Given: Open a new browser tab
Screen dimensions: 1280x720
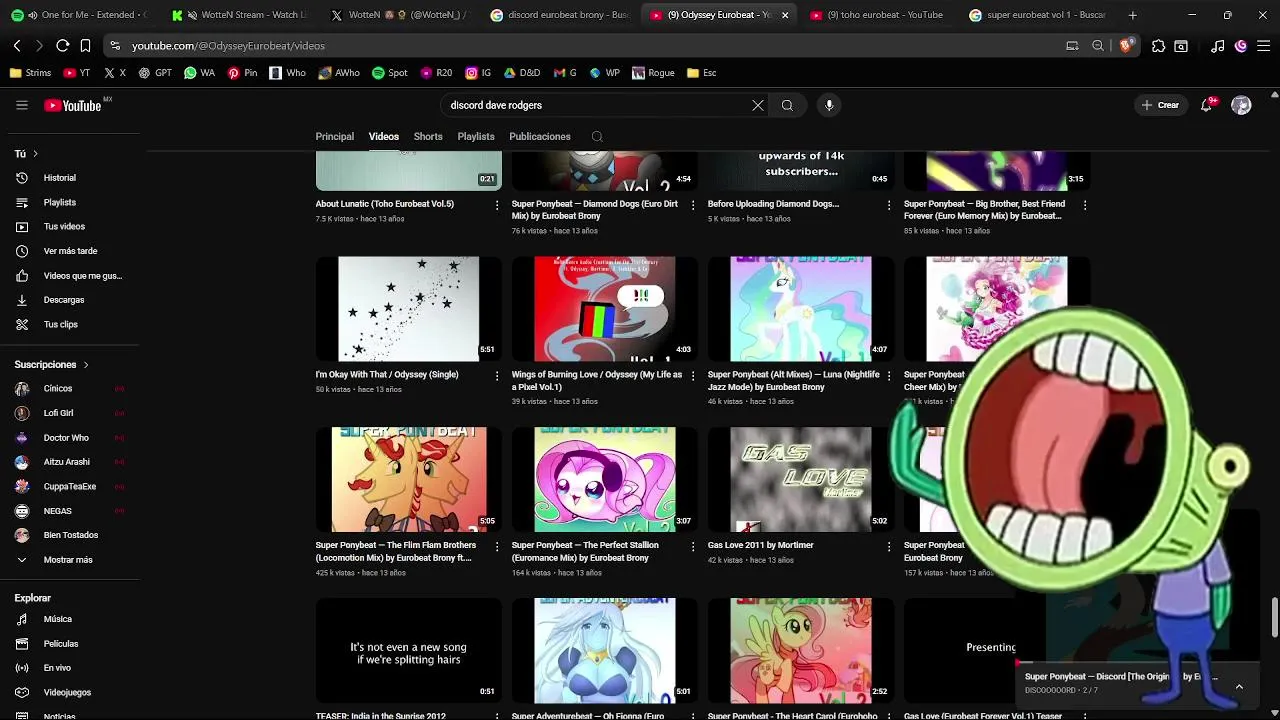Looking at the screenshot, I should tap(1132, 15).
